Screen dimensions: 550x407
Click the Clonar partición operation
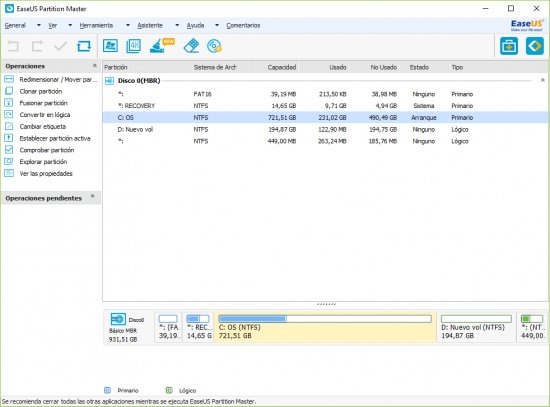coord(41,91)
